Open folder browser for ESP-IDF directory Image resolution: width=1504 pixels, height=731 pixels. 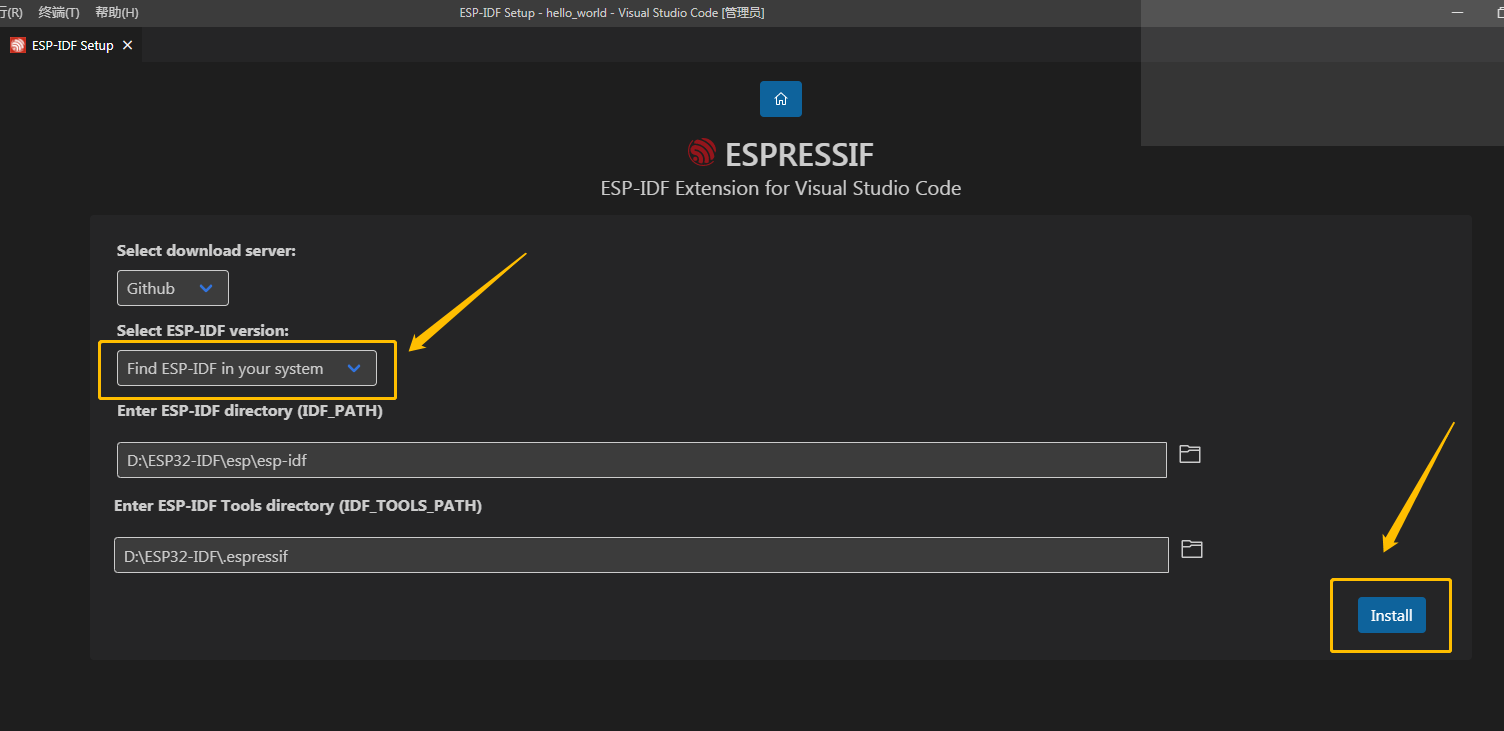point(1189,454)
